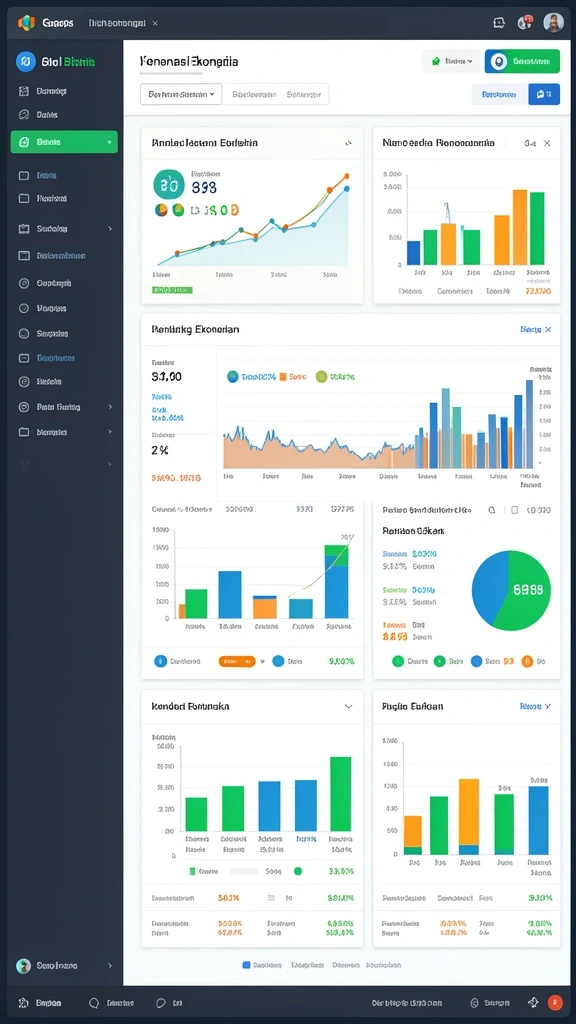The height and width of the screenshot is (1024, 576).
Task: Expand the green highlighted sidebar item arrow
Action: click(109, 142)
